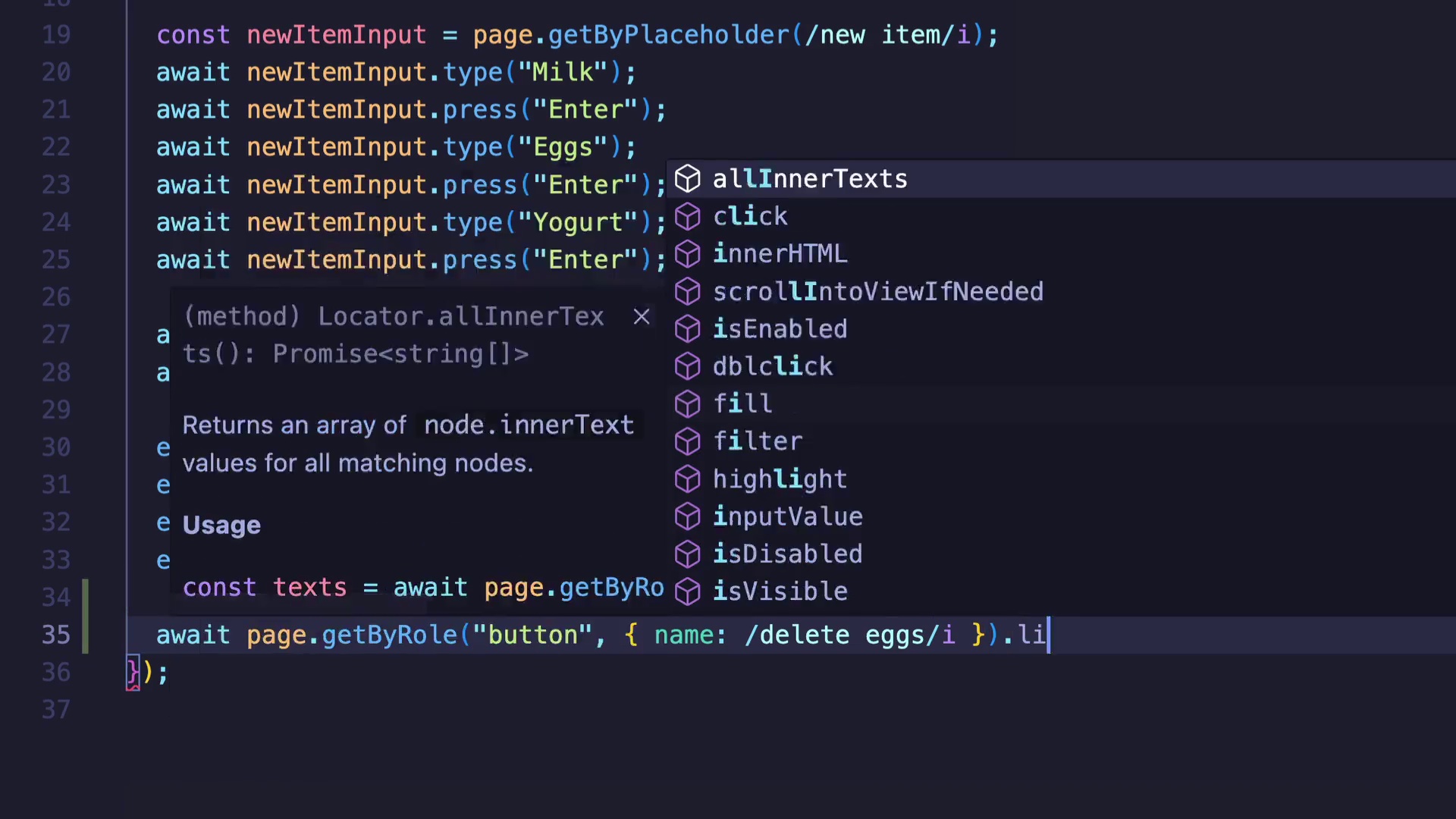The height and width of the screenshot is (819, 1456).
Task: Select the allInnerTexts autocomplete suggestion
Action: pos(1061,179)
